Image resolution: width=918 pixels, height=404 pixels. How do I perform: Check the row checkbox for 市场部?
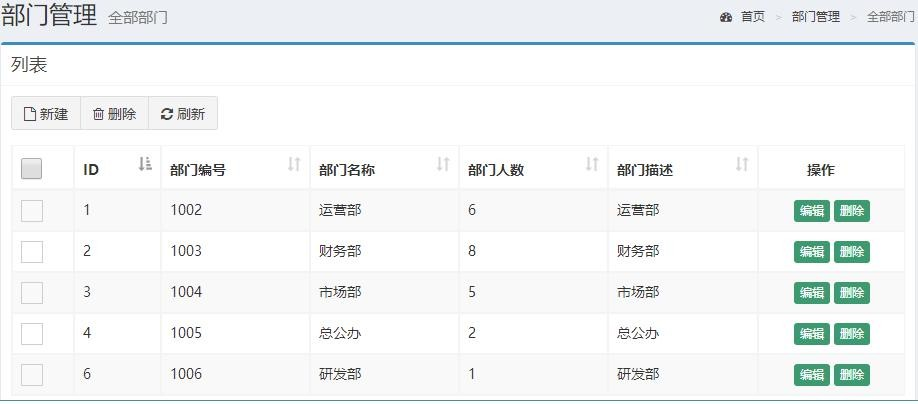tap(32, 293)
